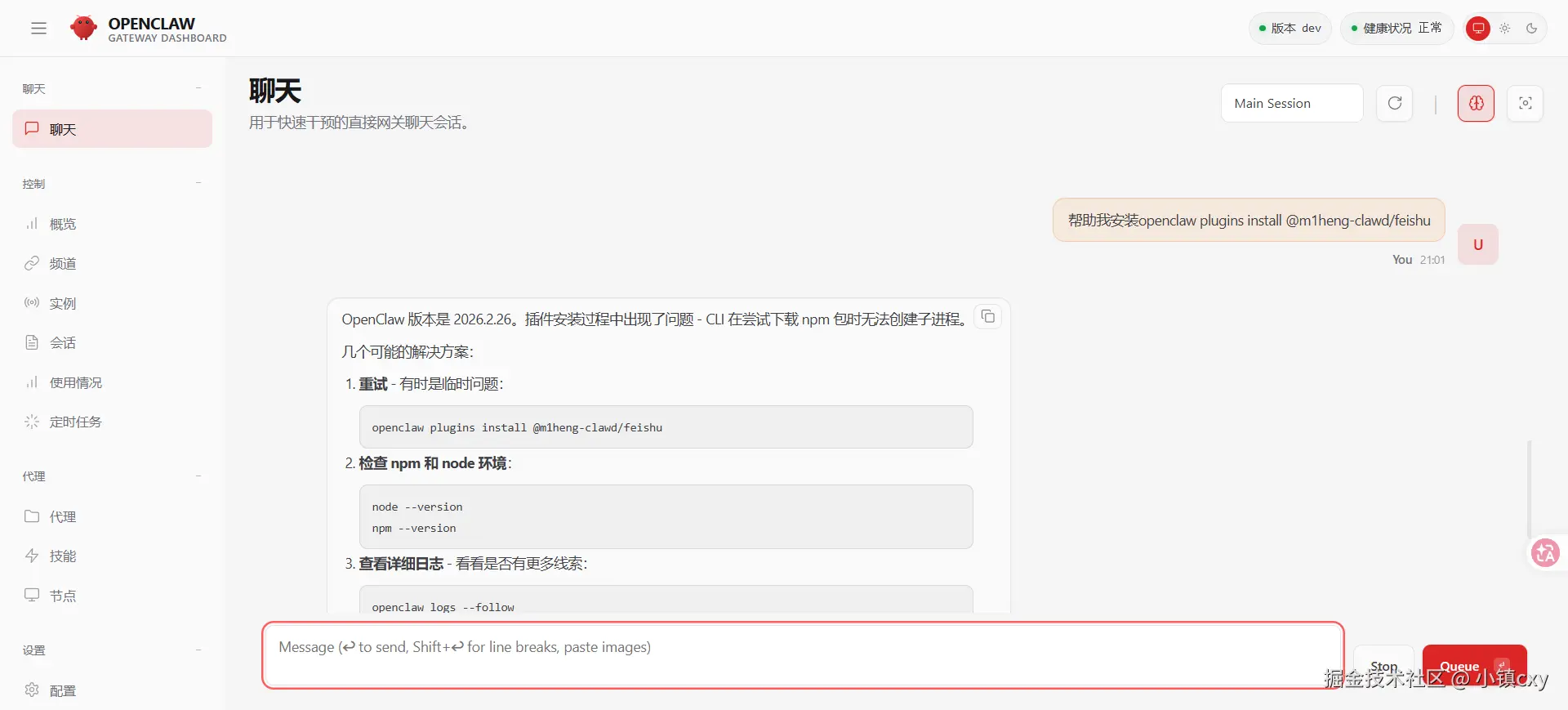Click the OpenClaw red mascot logo
This screenshot has width=1568, height=710.
83,28
